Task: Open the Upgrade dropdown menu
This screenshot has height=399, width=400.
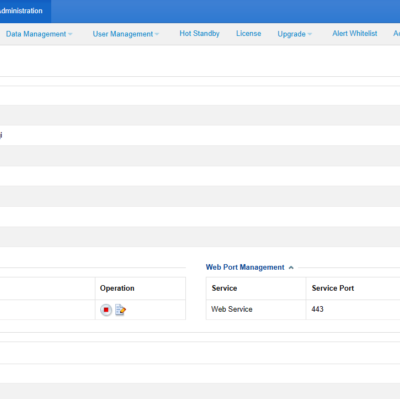Action: [x=294, y=34]
